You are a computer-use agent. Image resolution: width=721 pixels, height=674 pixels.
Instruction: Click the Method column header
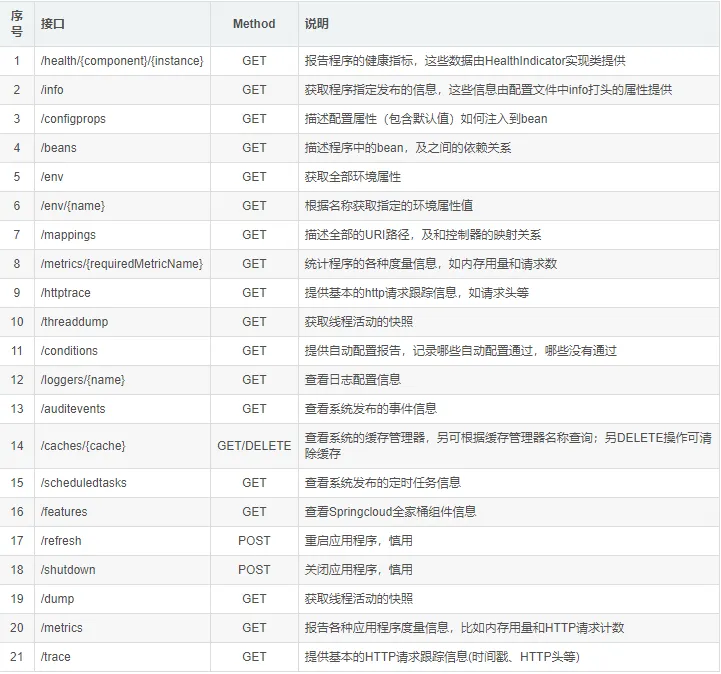point(254,23)
